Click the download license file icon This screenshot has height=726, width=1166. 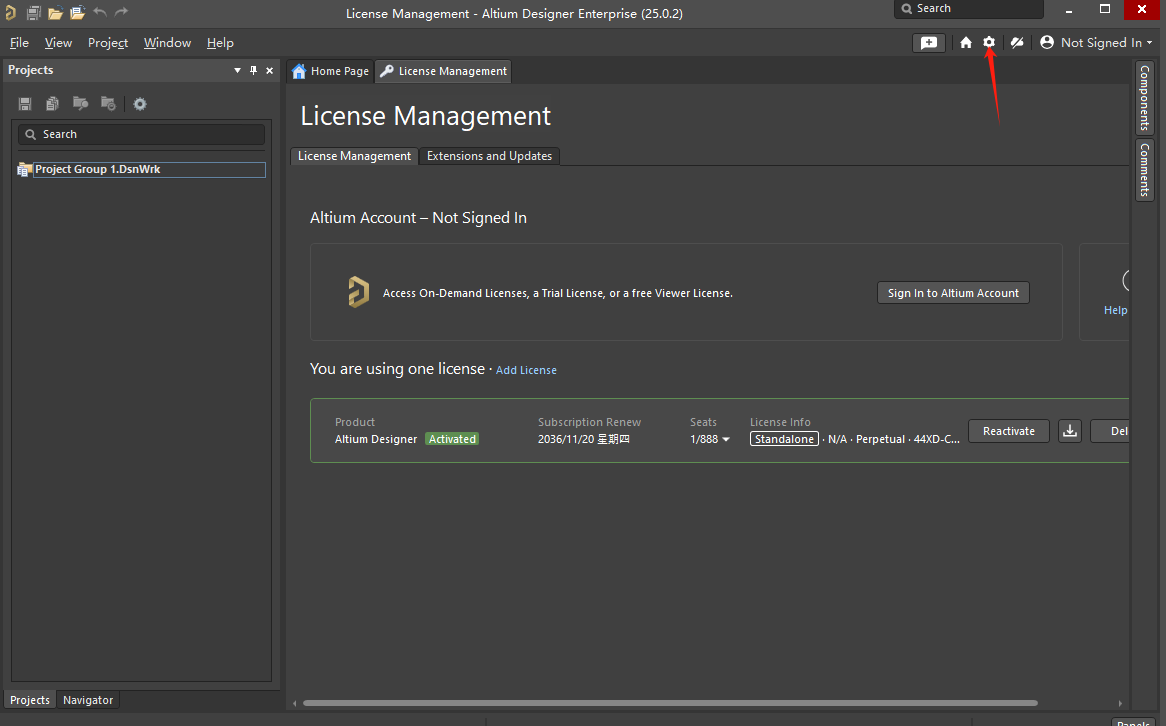coord(1070,431)
